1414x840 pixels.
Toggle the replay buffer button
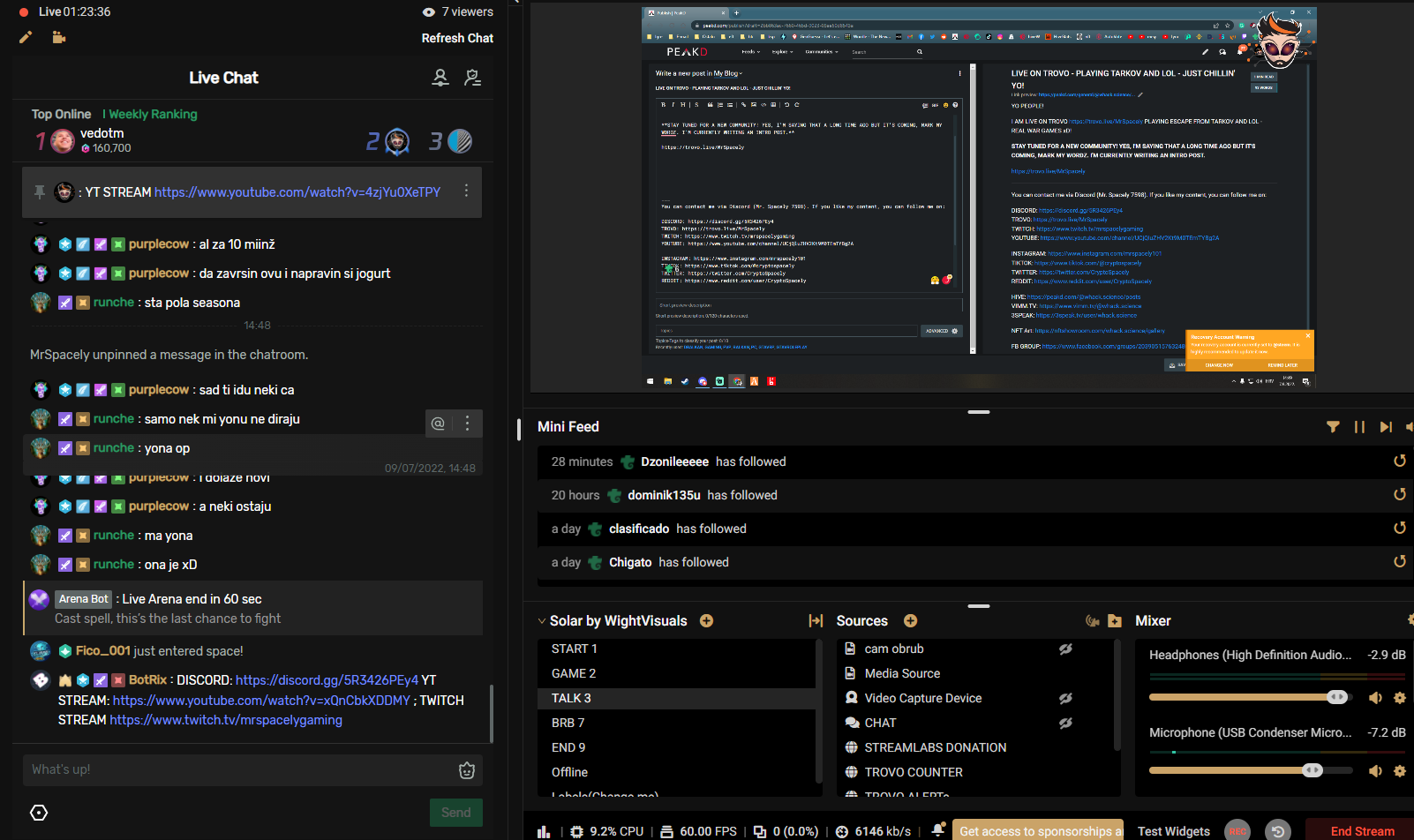[x=1277, y=831]
